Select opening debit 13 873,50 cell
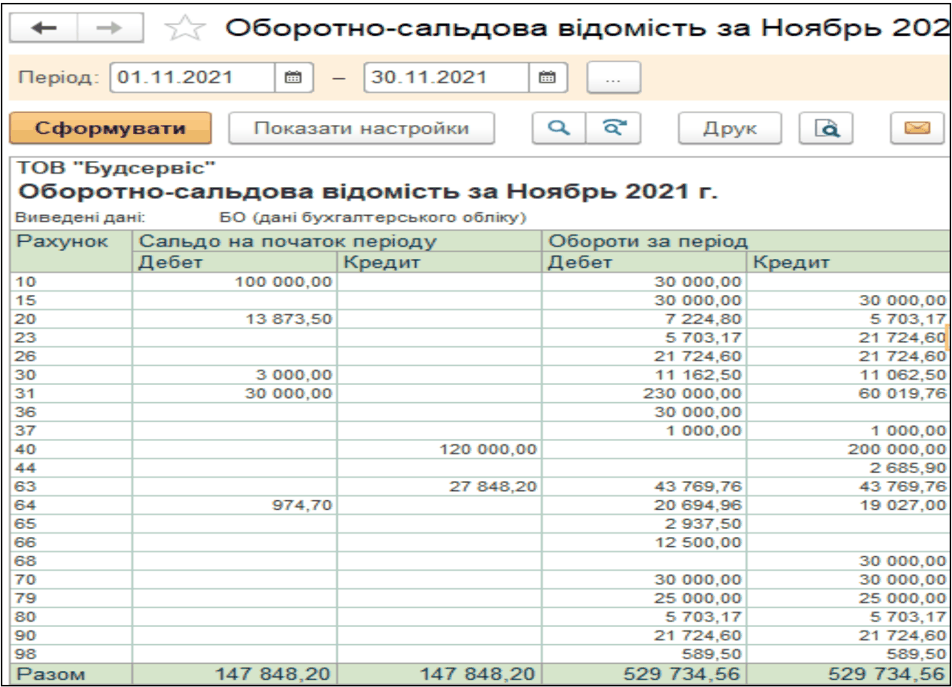The width and height of the screenshot is (952, 687). coord(234,319)
